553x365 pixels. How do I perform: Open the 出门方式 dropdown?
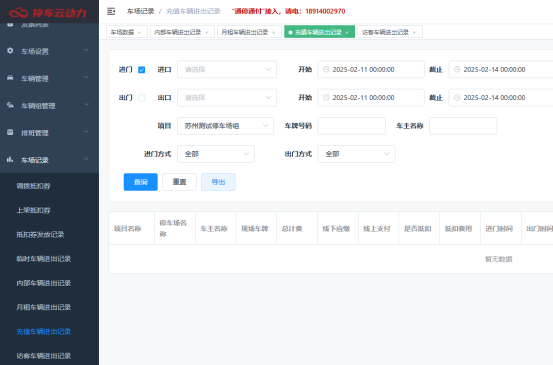pyautogui.click(x=356, y=154)
